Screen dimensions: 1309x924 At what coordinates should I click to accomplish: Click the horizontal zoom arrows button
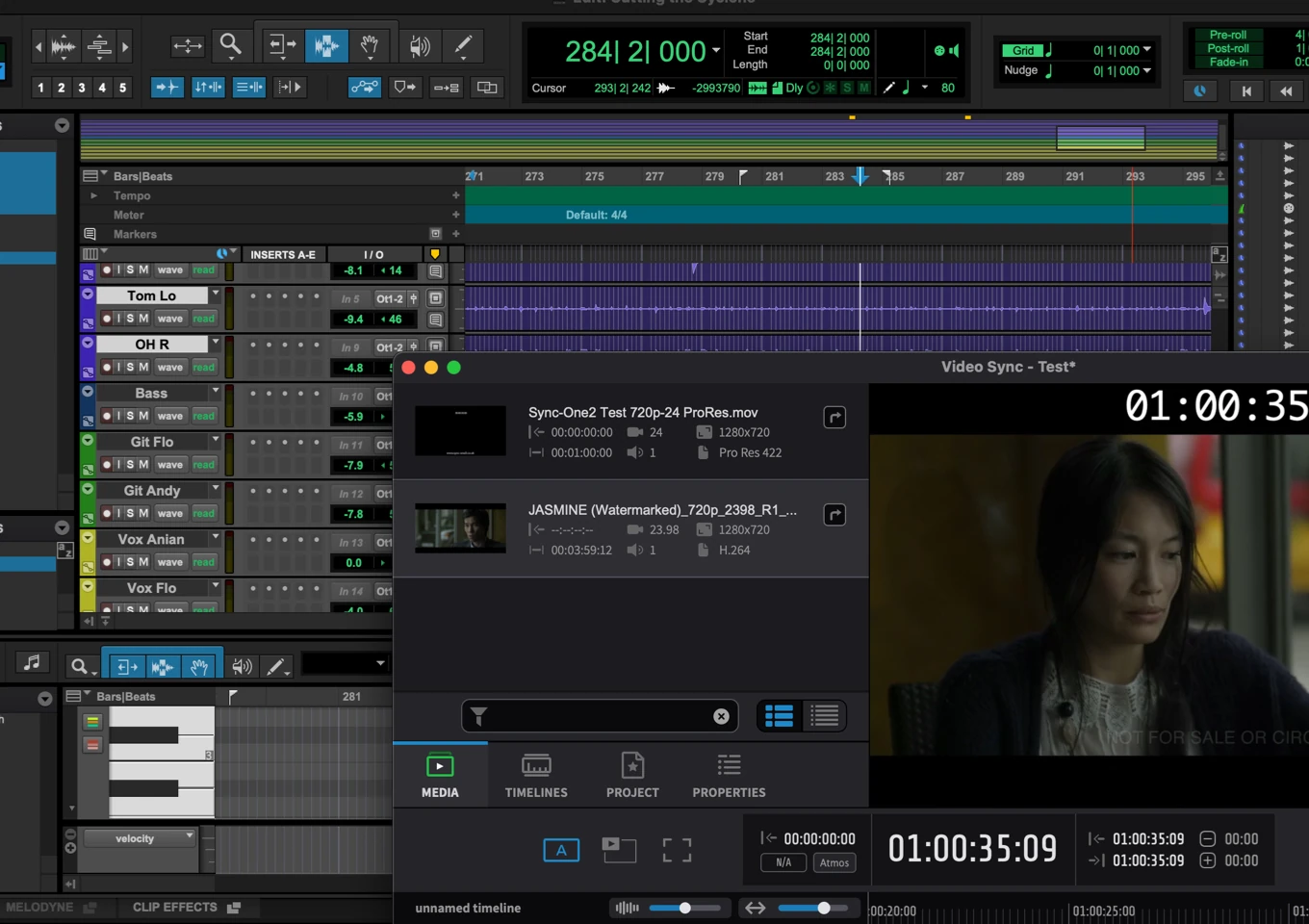point(187,46)
